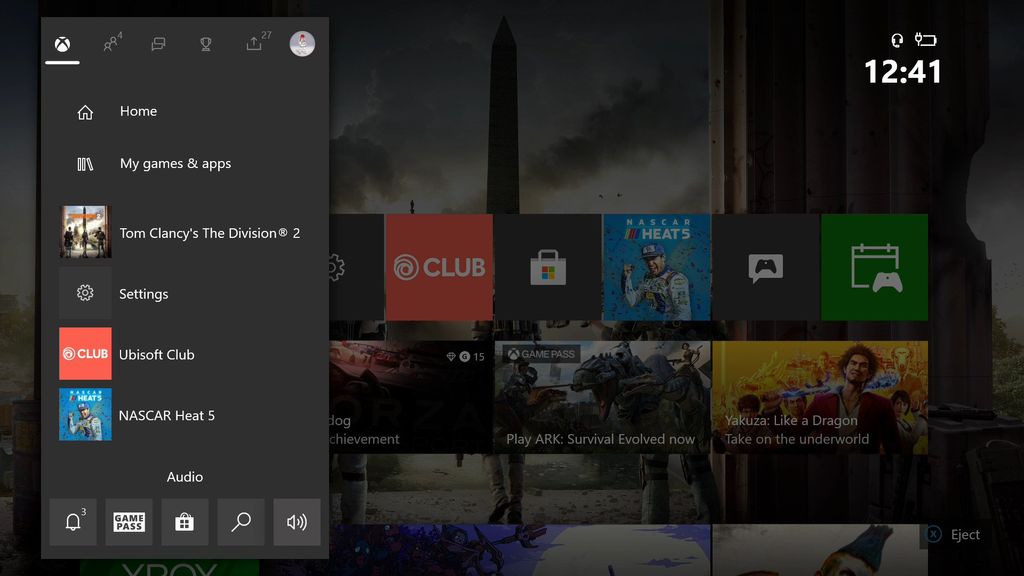This screenshot has height=576, width=1024.
Task: Open the Parties & chats icon
Action: click(158, 44)
